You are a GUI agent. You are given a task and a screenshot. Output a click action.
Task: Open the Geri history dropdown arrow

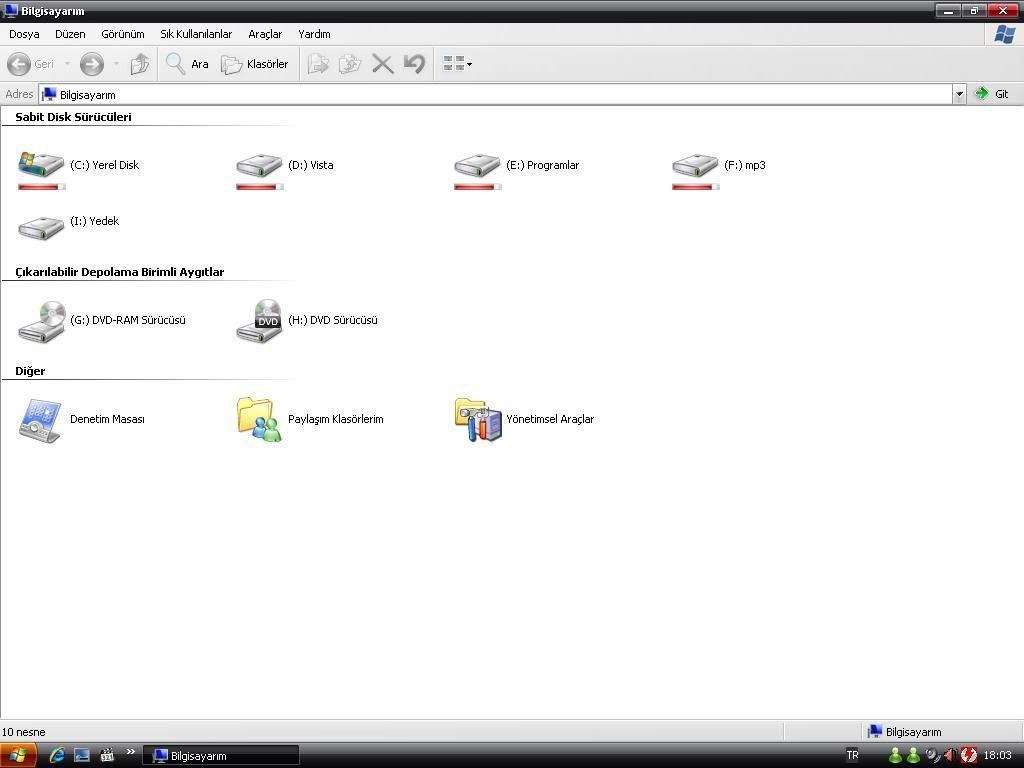click(x=67, y=64)
